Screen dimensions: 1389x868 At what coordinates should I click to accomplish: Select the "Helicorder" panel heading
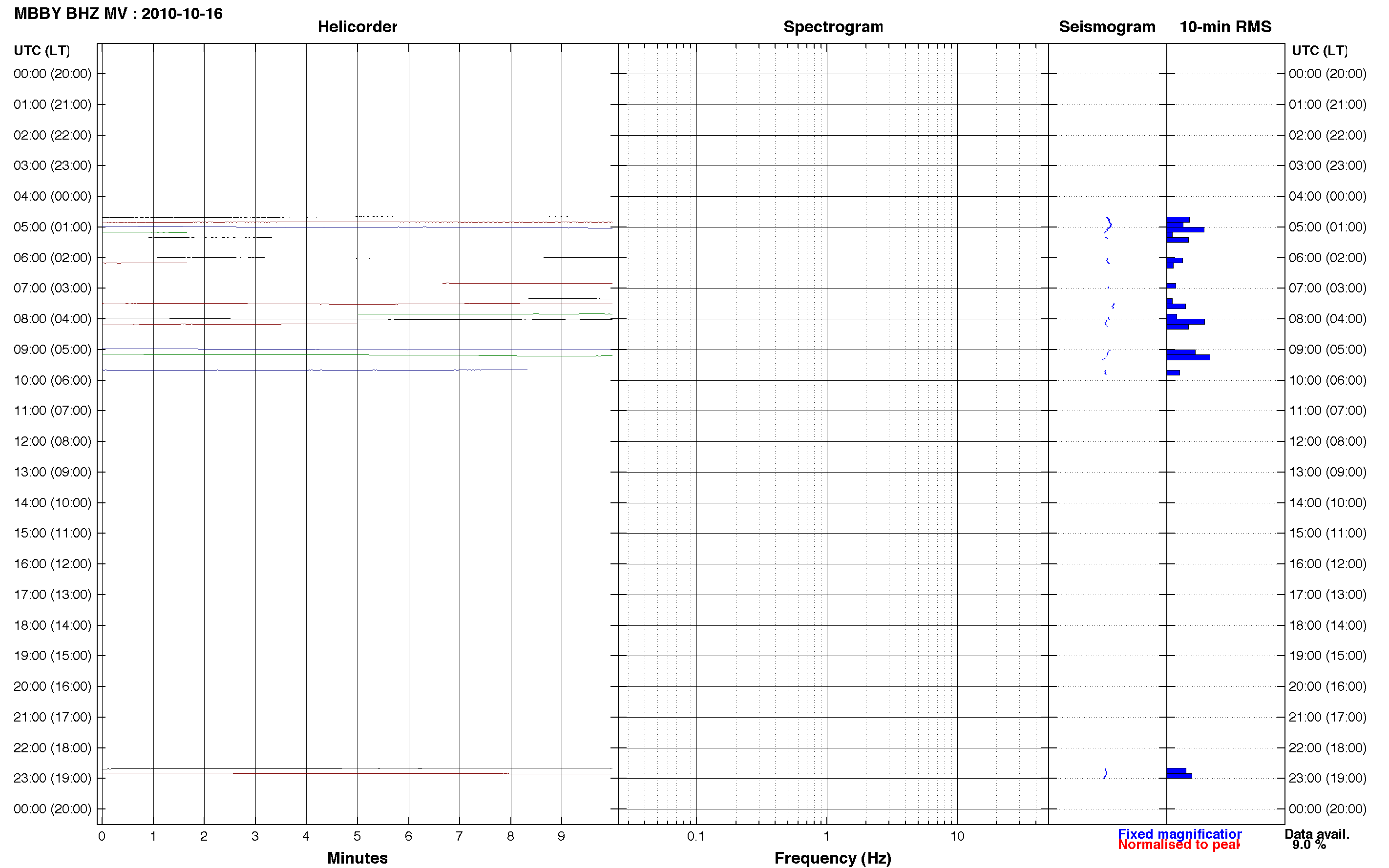(357, 26)
